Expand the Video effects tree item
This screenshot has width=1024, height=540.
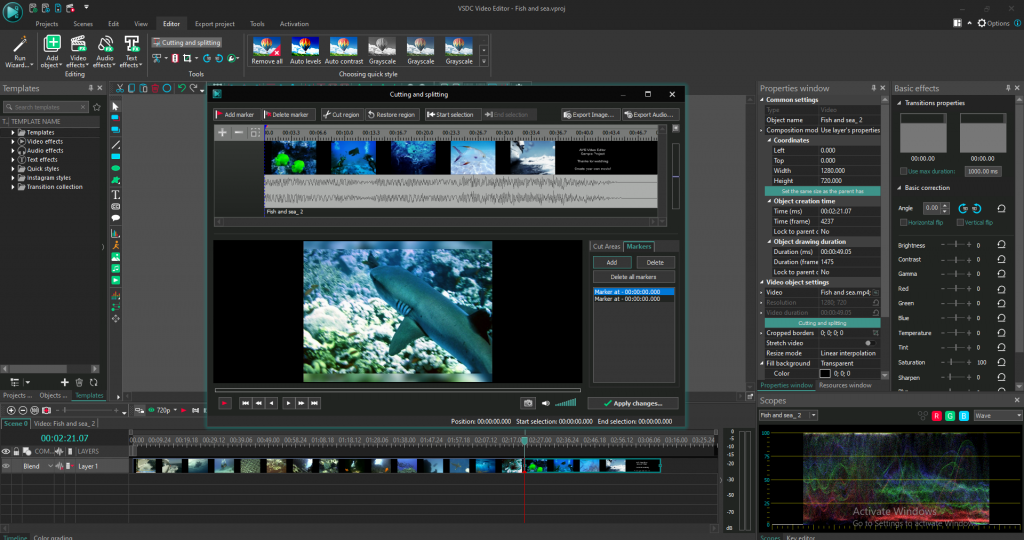tap(14, 141)
